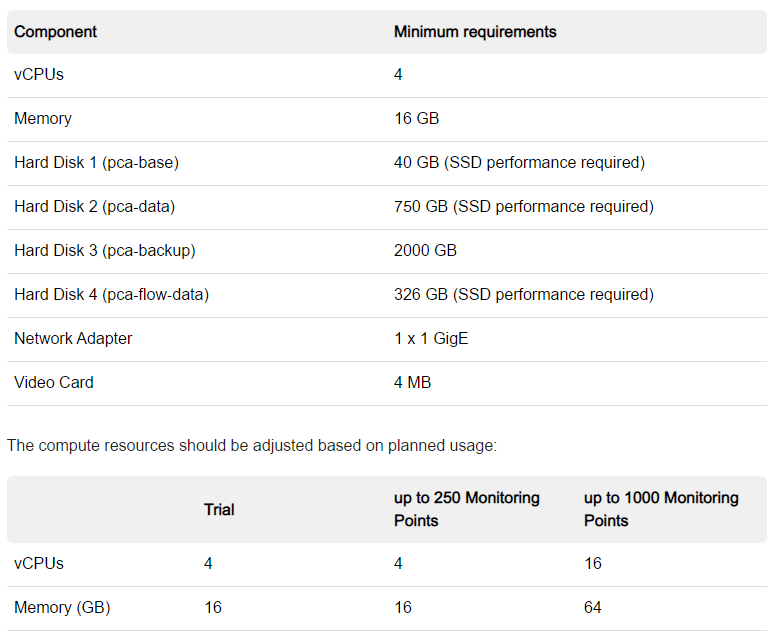Click the 'Component' column header
Viewport: 777px width, 636px height.
pyautogui.click(x=56, y=32)
